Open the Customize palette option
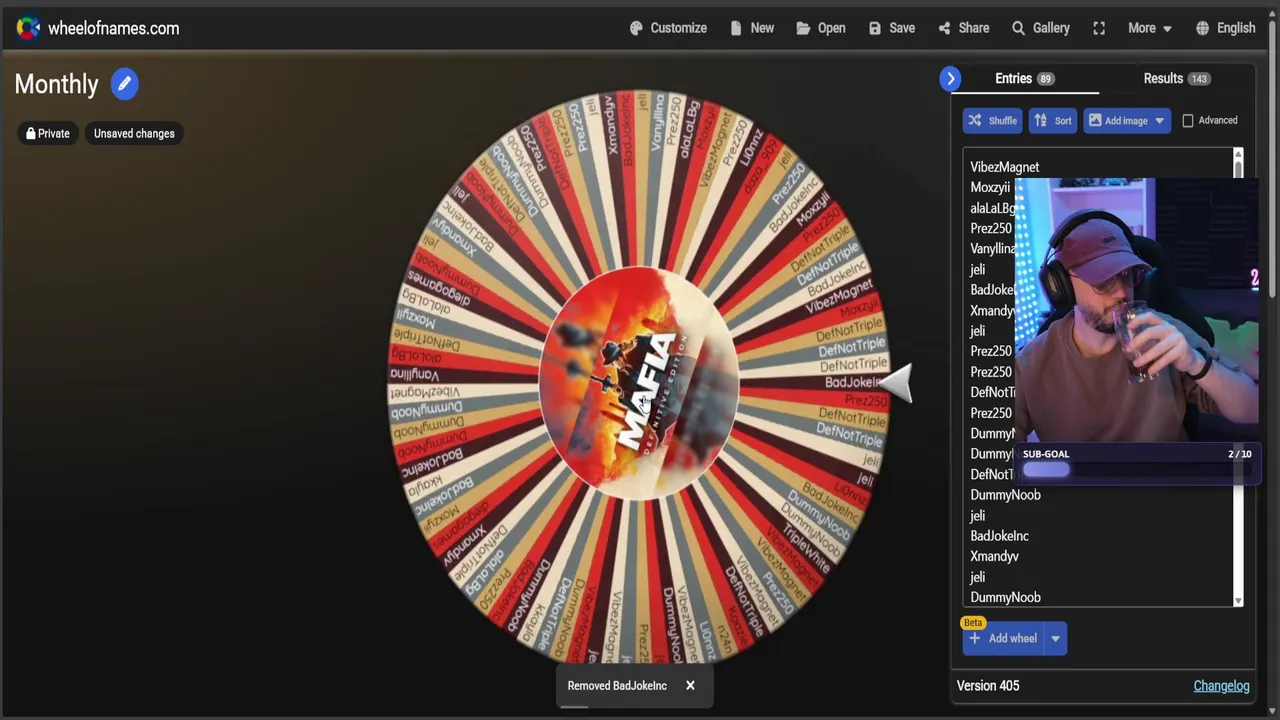 [x=668, y=28]
